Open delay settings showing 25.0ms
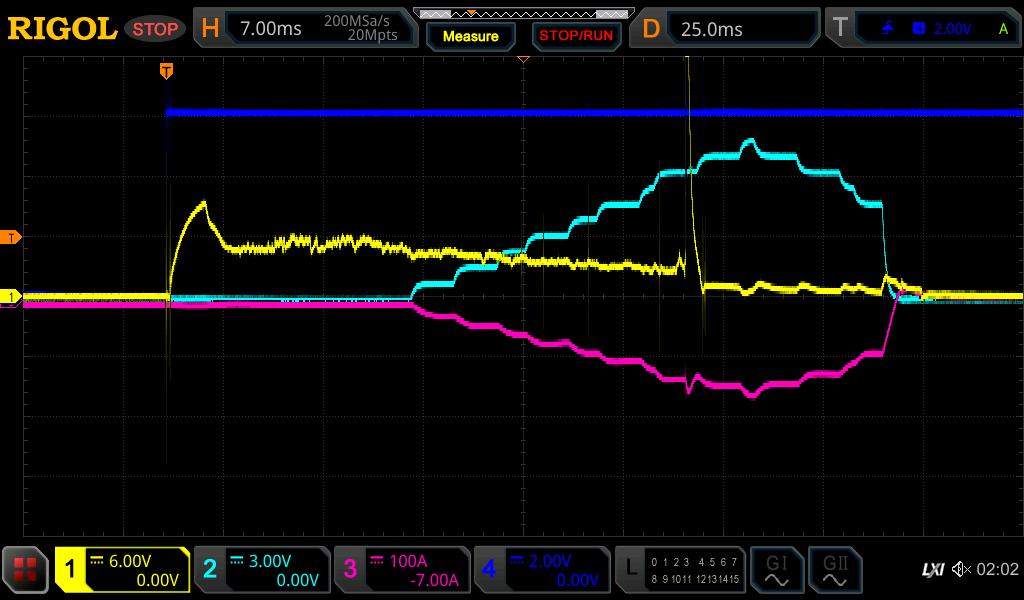 [726, 29]
